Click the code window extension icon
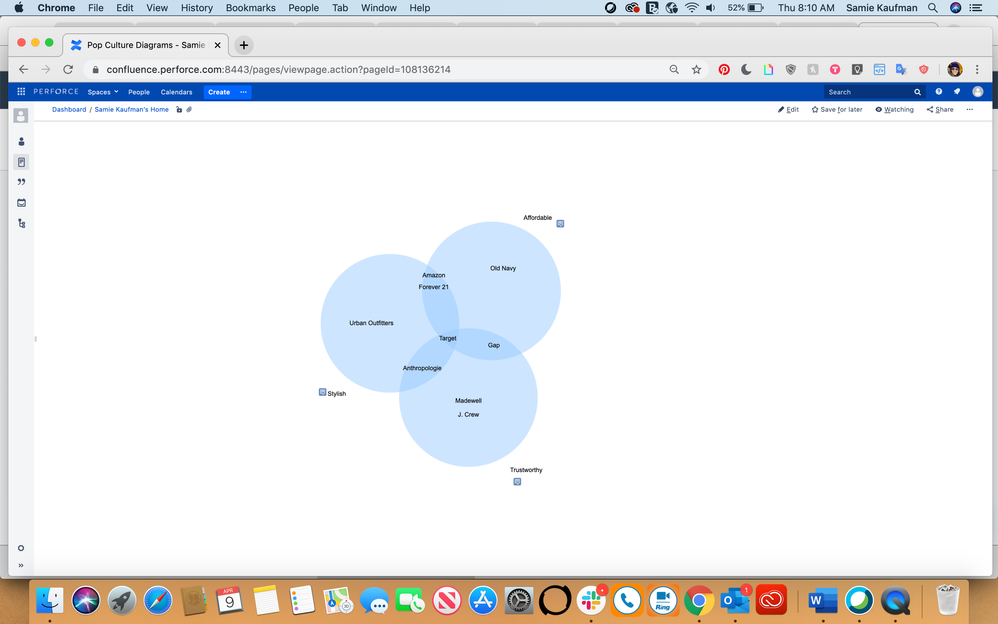This screenshot has height=624, width=998. 879,69
